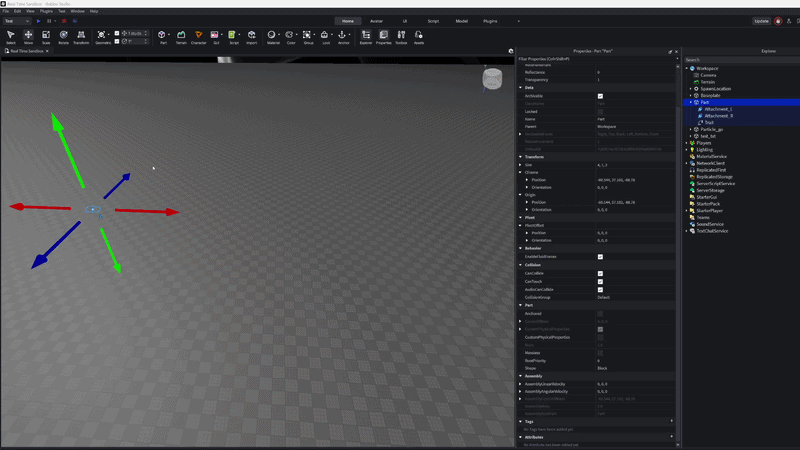Enable the Locked checkbox
This screenshot has height=450, width=800.
[x=600, y=111]
